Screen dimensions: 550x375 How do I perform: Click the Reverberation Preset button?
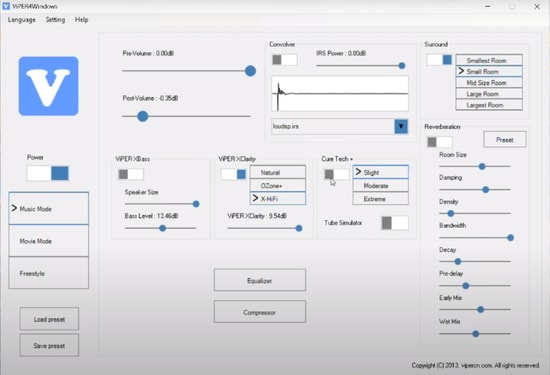coord(505,140)
